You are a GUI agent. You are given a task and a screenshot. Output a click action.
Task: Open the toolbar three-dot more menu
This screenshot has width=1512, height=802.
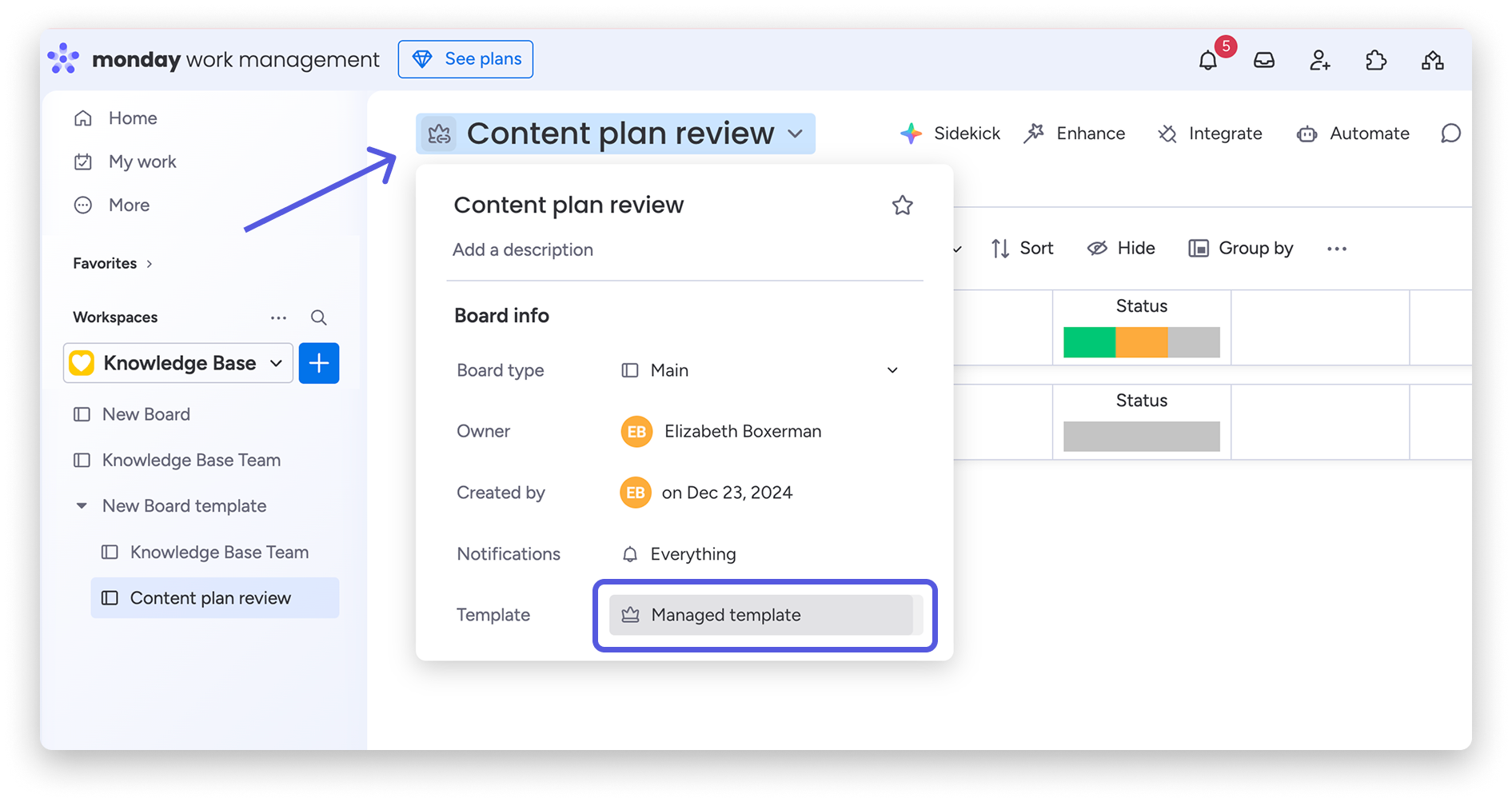click(1337, 249)
